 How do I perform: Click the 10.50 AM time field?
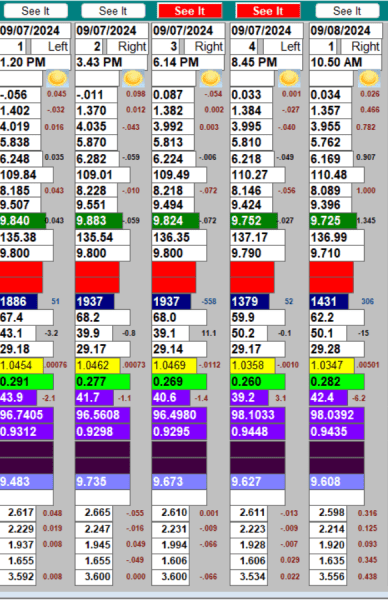coord(345,62)
